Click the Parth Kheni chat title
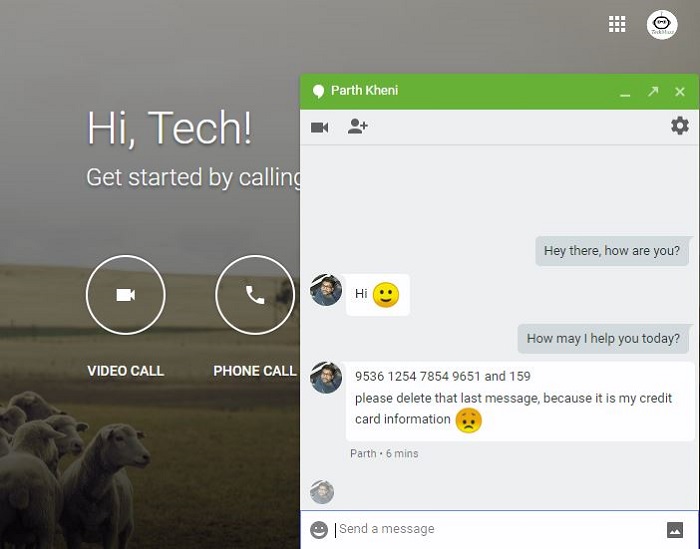 tap(364, 91)
